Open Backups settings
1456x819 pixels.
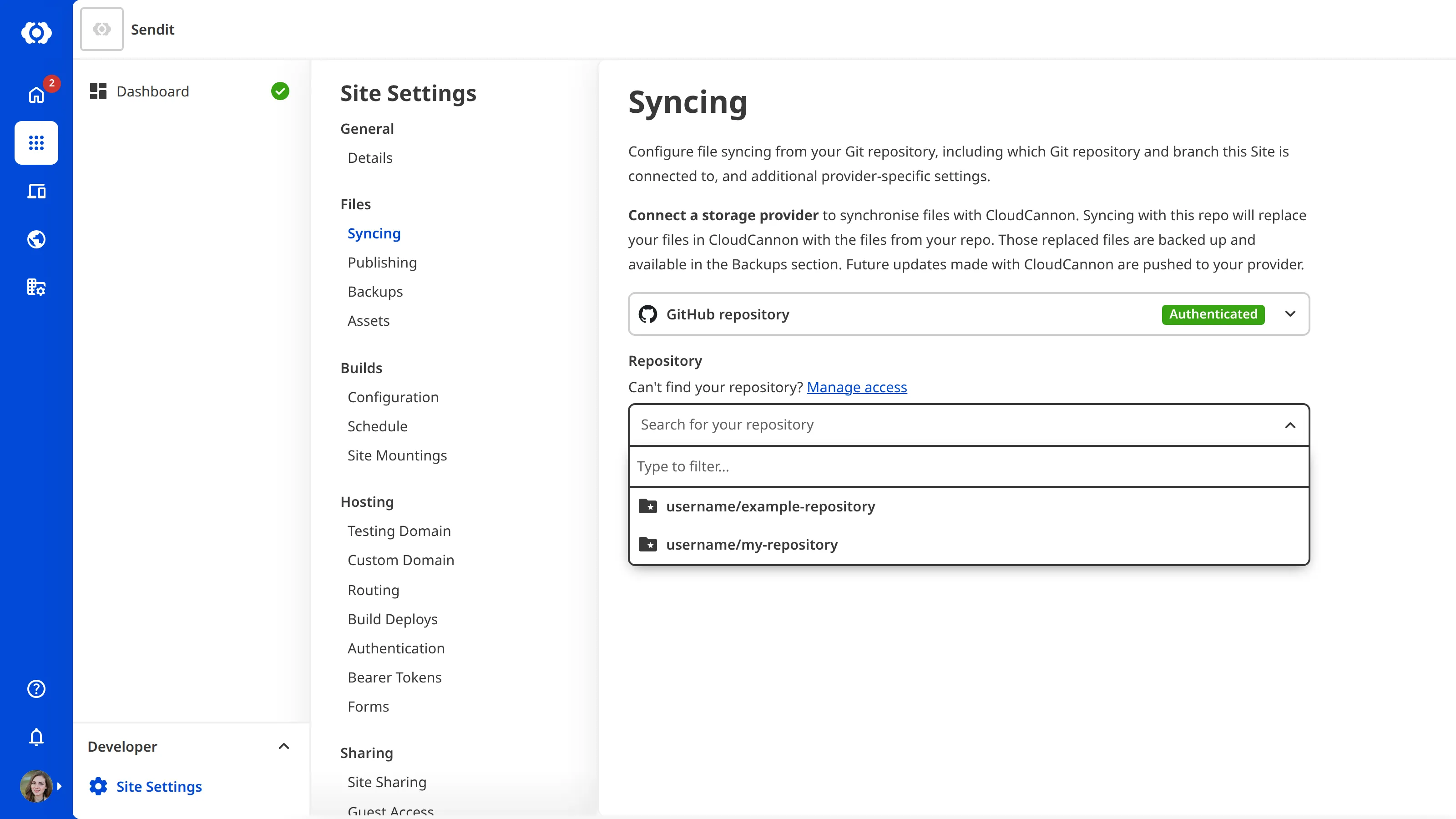pyautogui.click(x=375, y=292)
